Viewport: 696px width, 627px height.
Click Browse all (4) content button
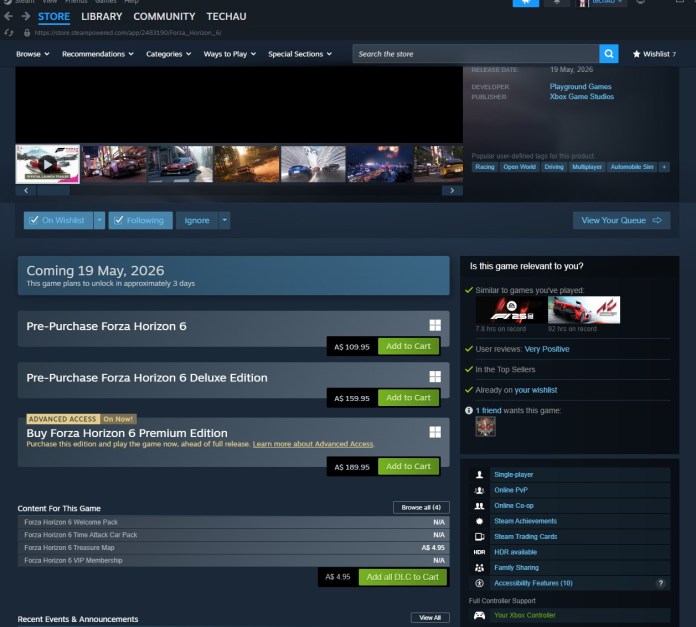(421, 507)
